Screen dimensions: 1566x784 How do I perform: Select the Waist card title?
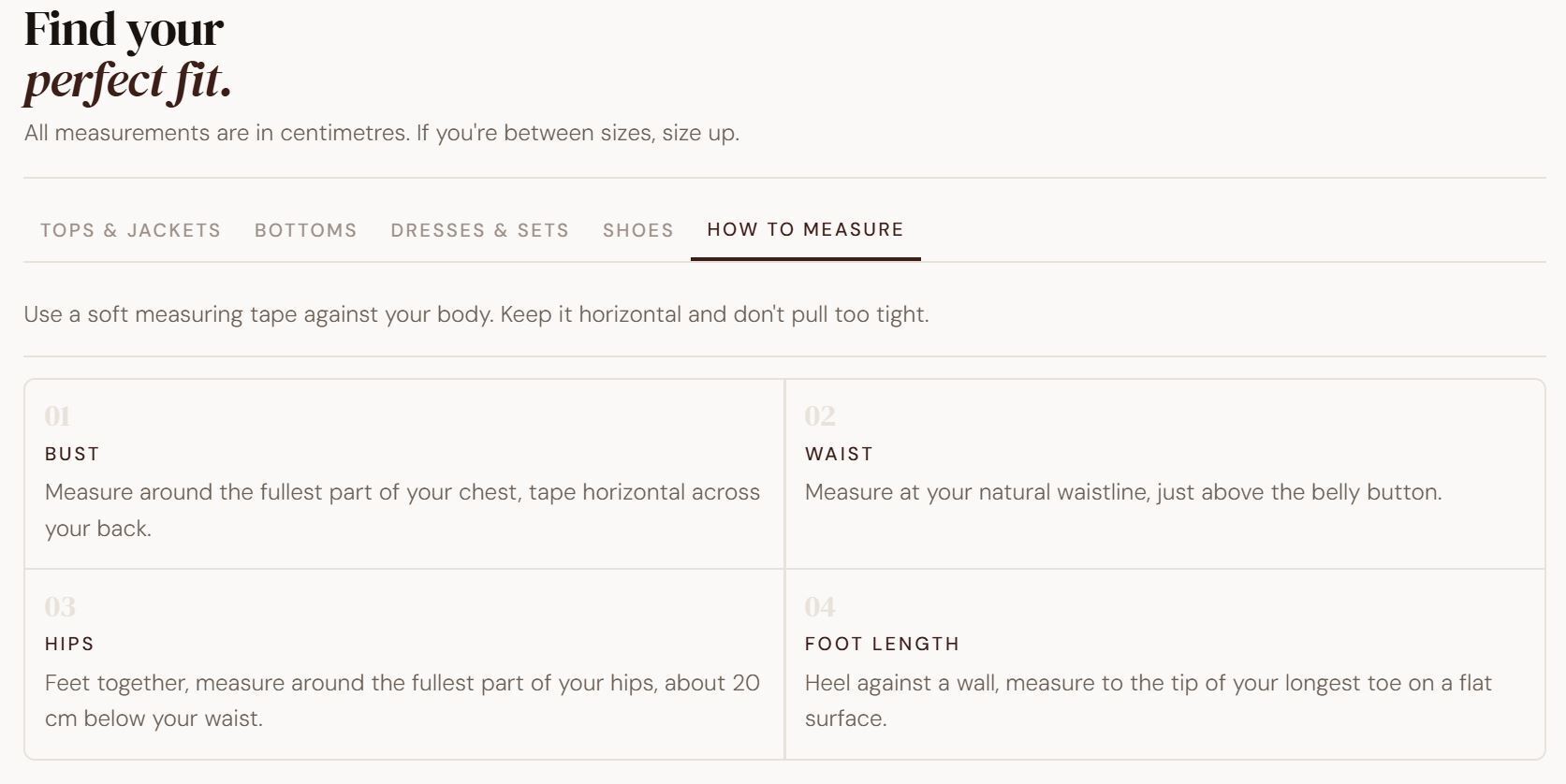pyautogui.click(x=839, y=454)
